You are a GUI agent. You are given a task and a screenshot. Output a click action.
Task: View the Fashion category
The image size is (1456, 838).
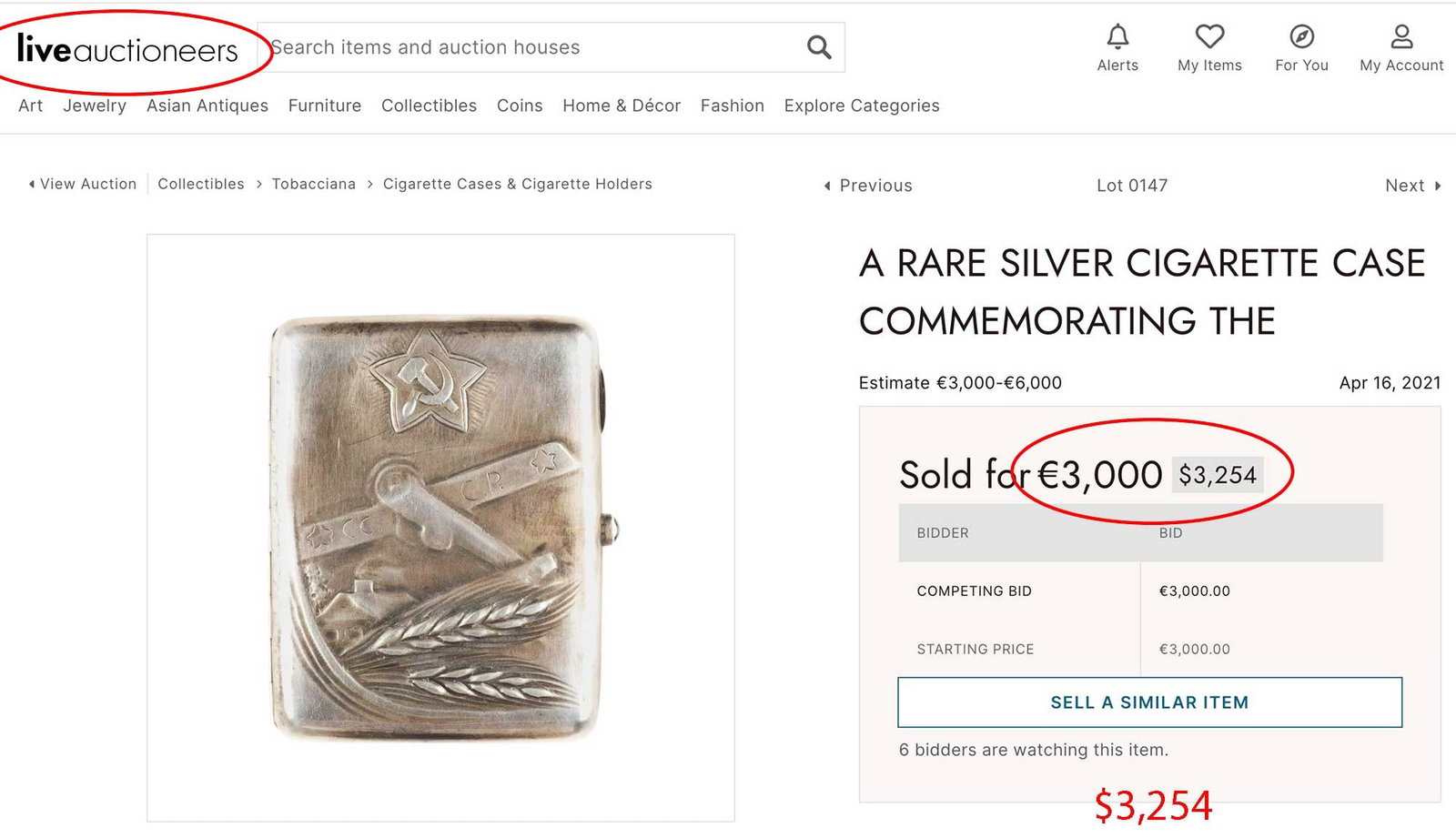tap(732, 106)
